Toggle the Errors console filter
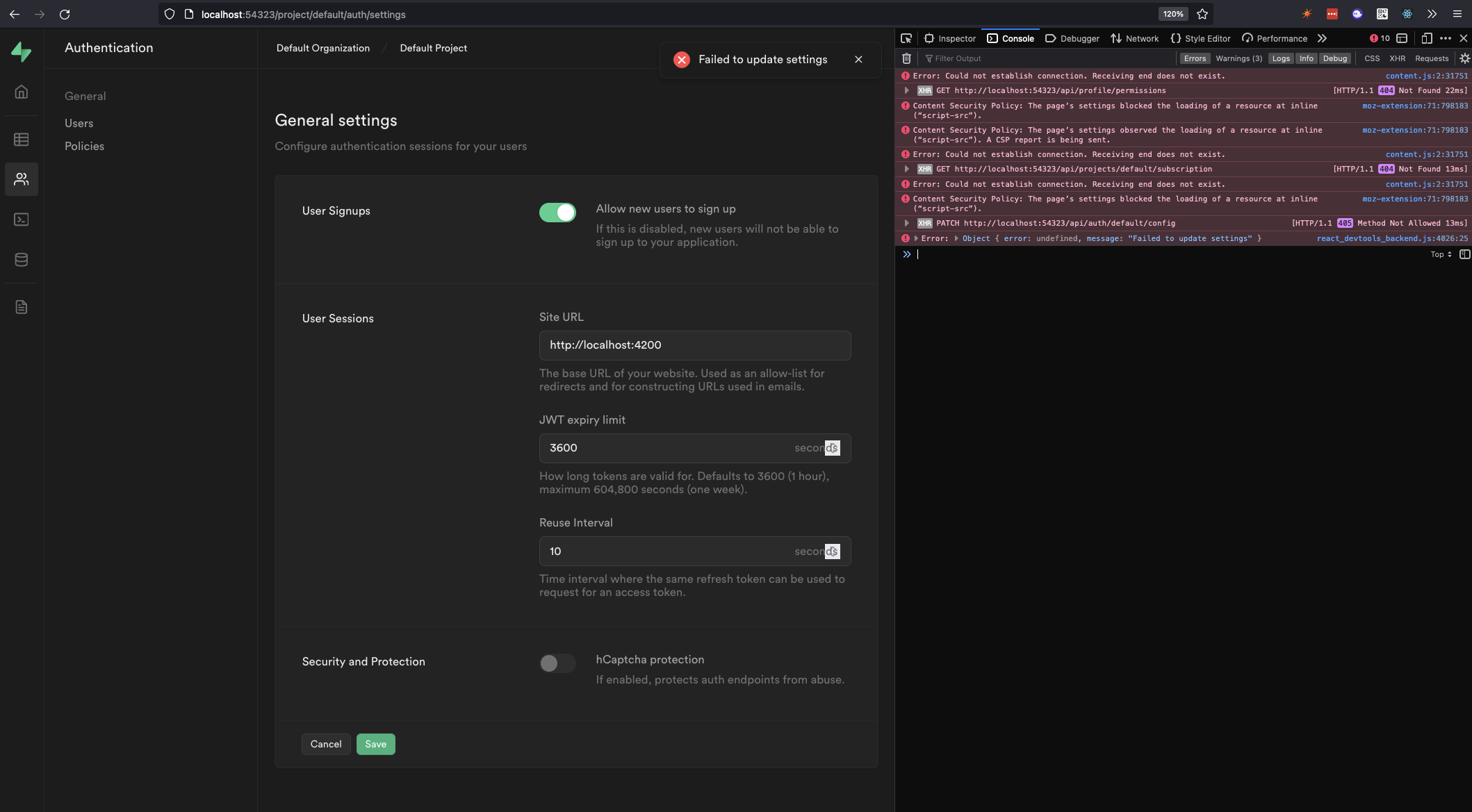 1195,58
